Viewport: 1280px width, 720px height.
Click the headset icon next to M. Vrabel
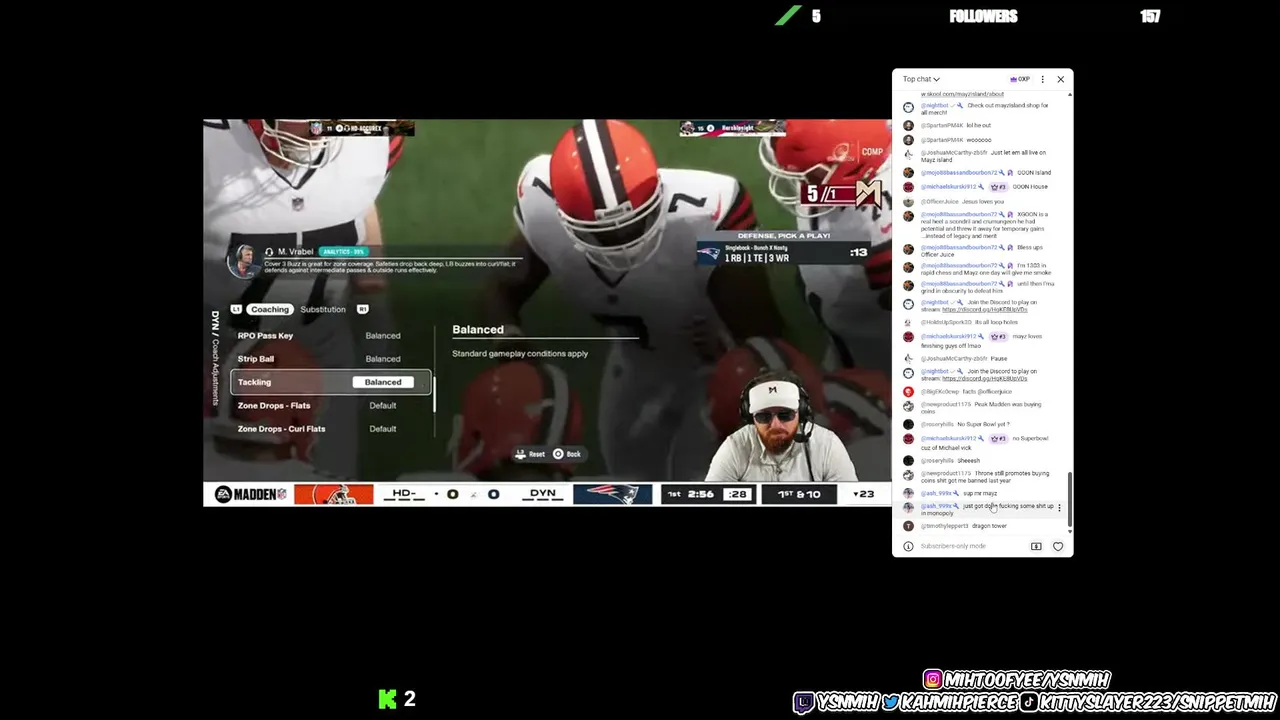[269, 251]
